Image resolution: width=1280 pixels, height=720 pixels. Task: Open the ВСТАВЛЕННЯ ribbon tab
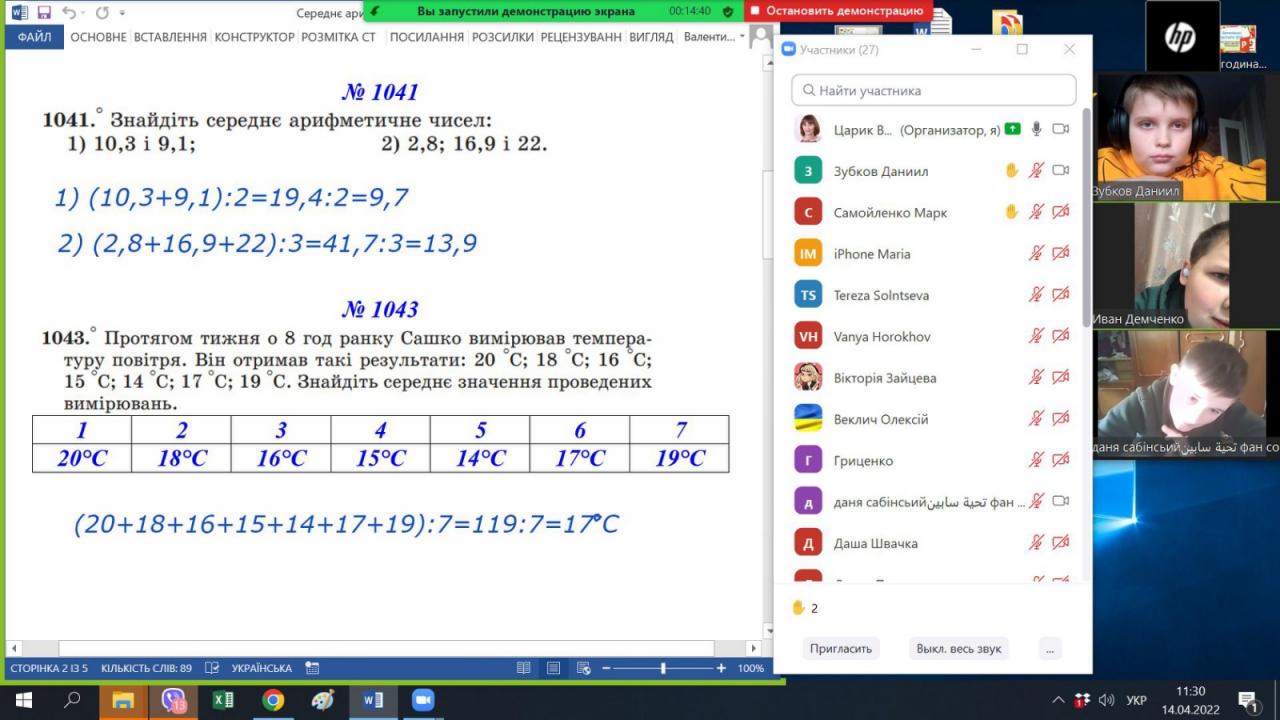(171, 37)
